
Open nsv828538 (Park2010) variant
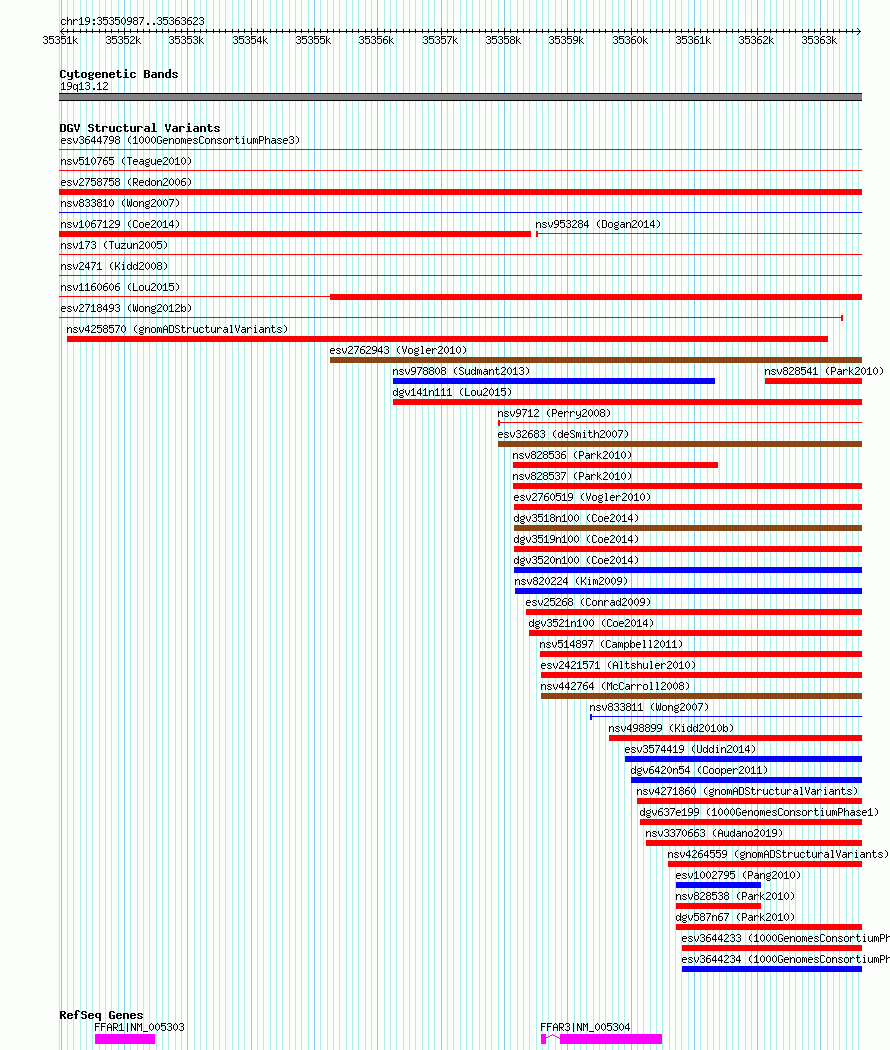click(x=735, y=897)
